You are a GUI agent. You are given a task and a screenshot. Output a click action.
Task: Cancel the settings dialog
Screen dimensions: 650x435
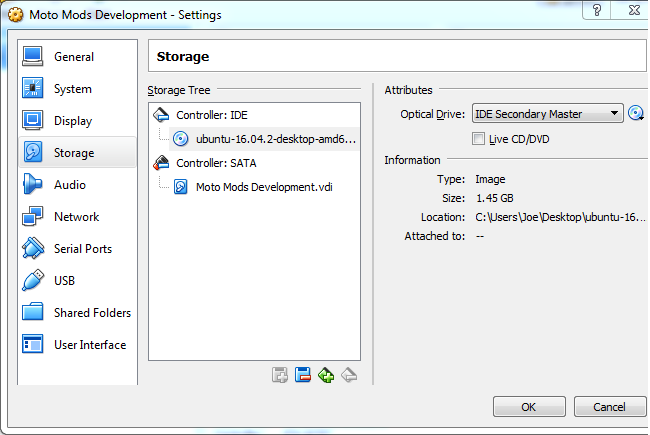[x=609, y=407]
